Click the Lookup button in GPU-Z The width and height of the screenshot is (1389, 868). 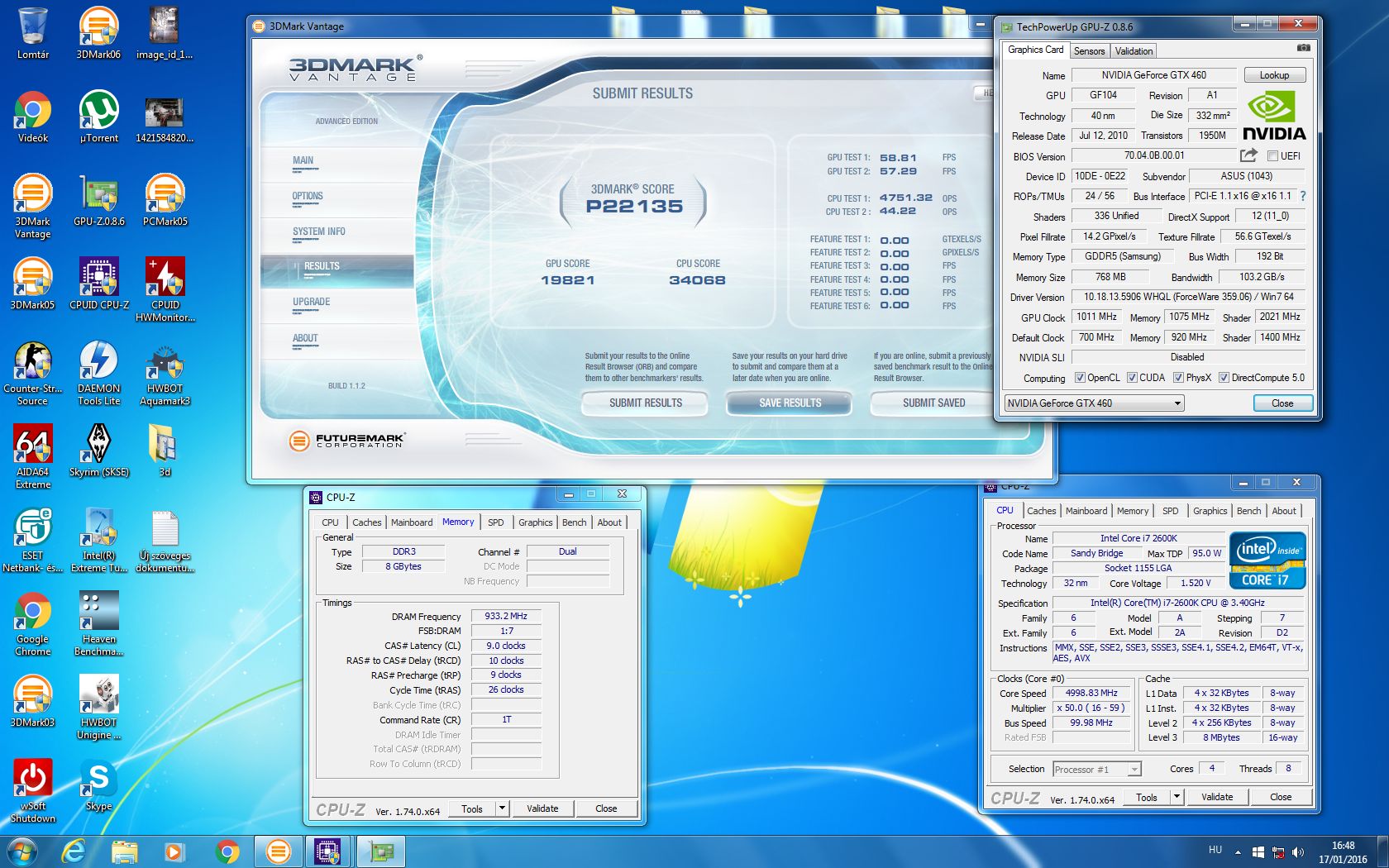pyautogui.click(x=1274, y=75)
